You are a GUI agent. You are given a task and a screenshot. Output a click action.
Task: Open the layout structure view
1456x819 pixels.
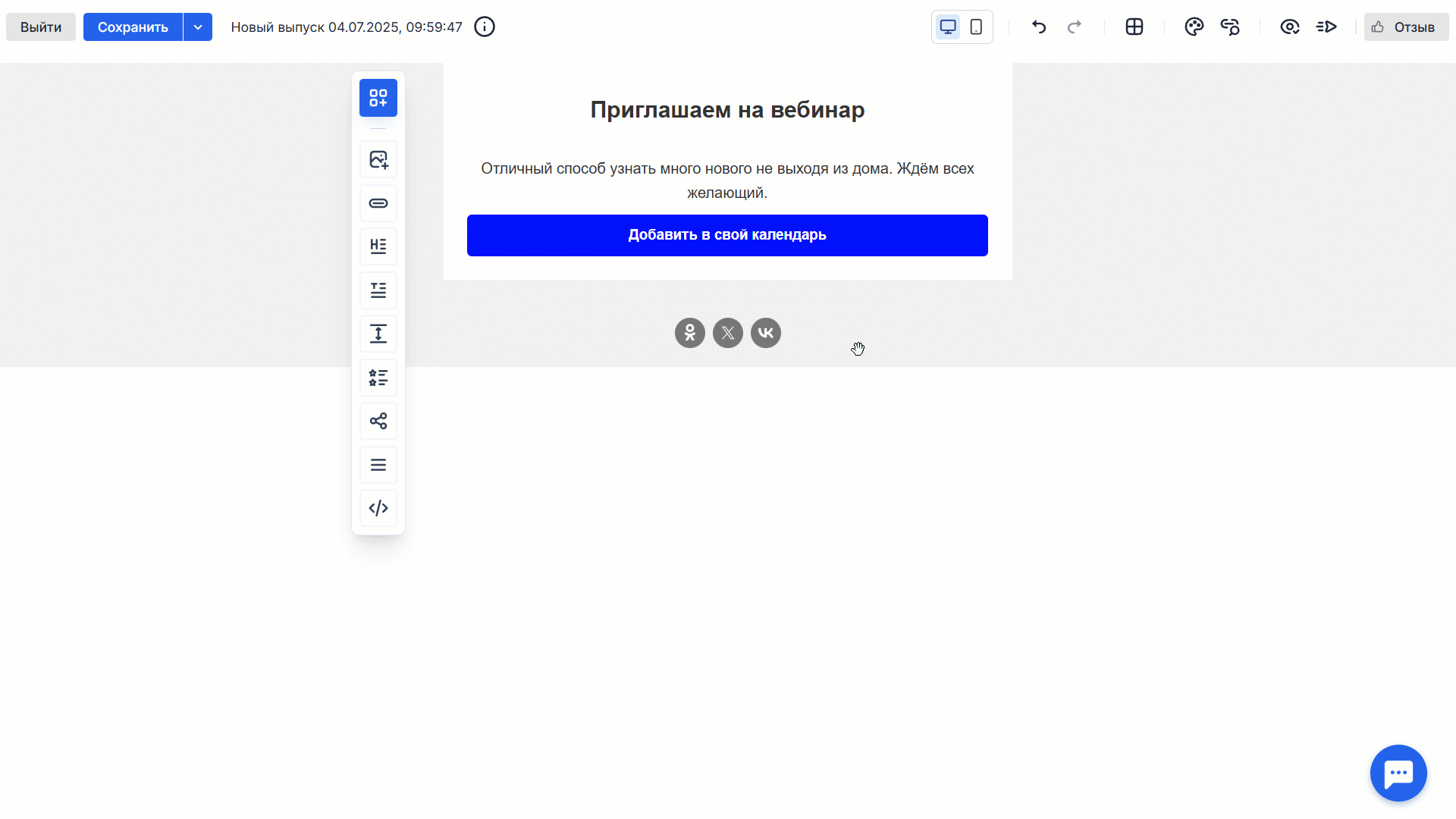[1134, 27]
